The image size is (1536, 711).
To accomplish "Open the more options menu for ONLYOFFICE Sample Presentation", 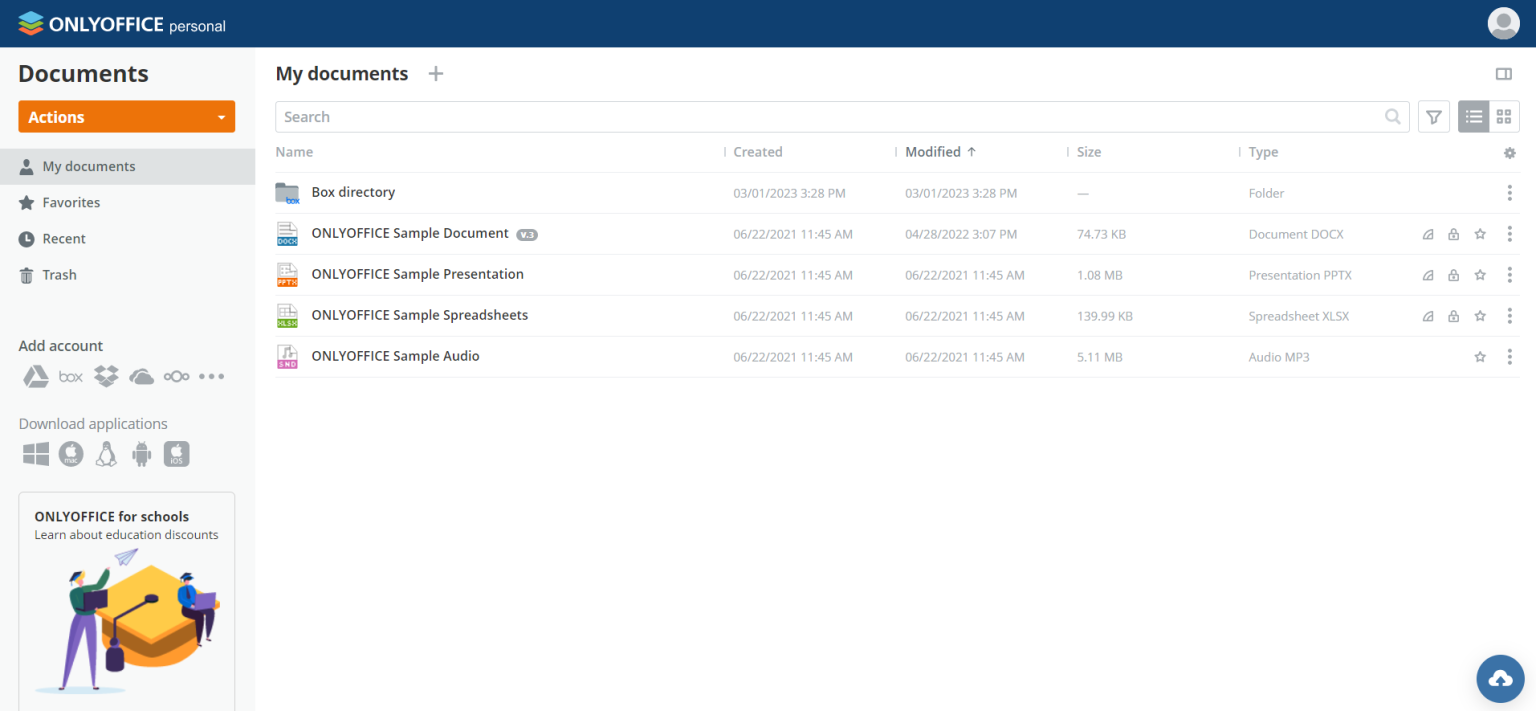I will (1509, 274).
